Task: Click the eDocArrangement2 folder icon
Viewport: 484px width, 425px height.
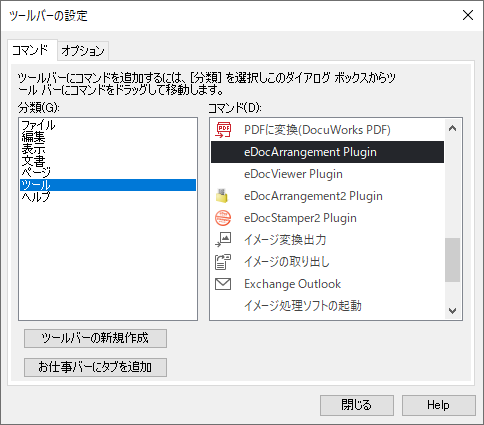Action: [222, 196]
